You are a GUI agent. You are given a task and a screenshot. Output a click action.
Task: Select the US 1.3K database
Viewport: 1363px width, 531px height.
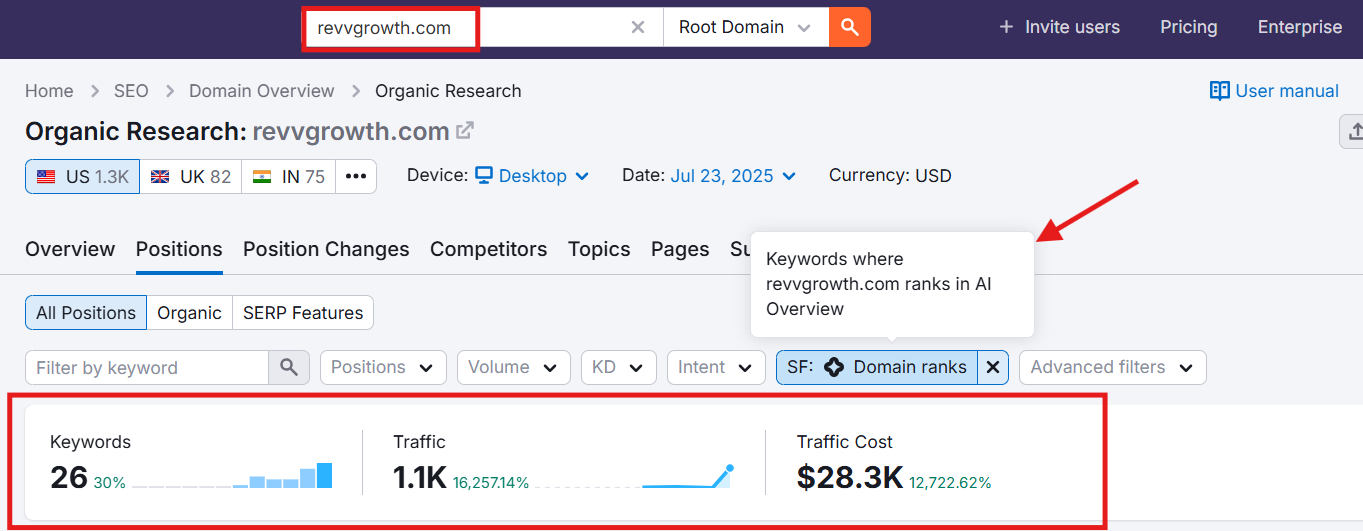coord(83,176)
